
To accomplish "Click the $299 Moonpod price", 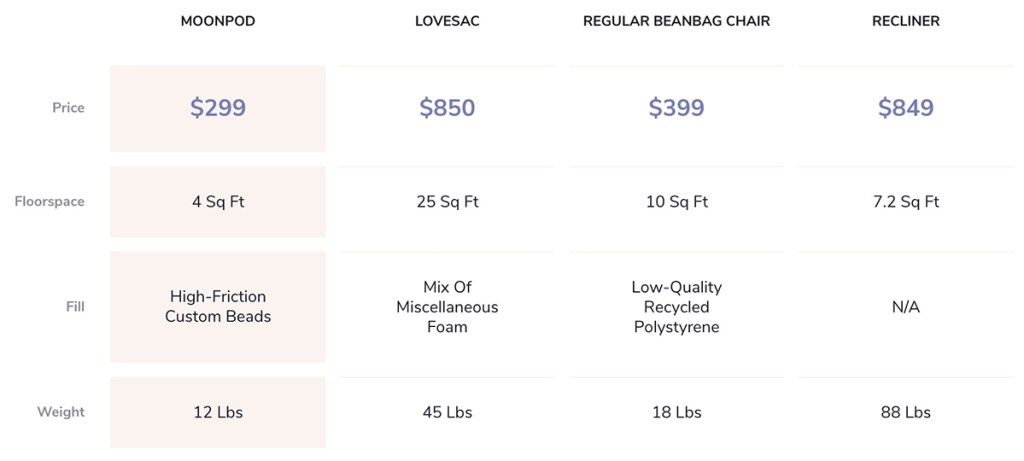I will pyautogui.click(x=218, y=108).
